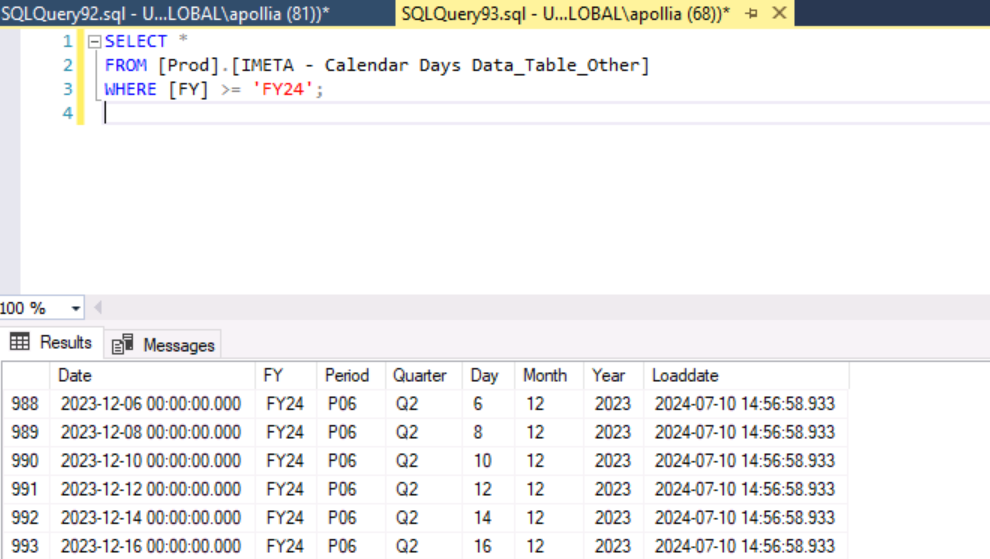Switch to the SQLQuery92.sql tab
The width and height of the screenshot is (990, 559).
165,13
